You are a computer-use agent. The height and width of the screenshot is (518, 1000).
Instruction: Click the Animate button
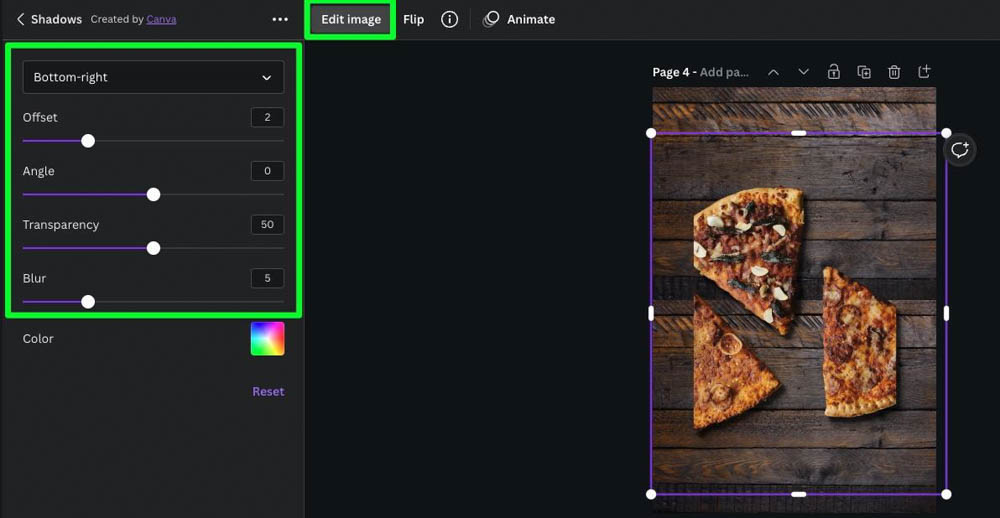pos(519,20)
